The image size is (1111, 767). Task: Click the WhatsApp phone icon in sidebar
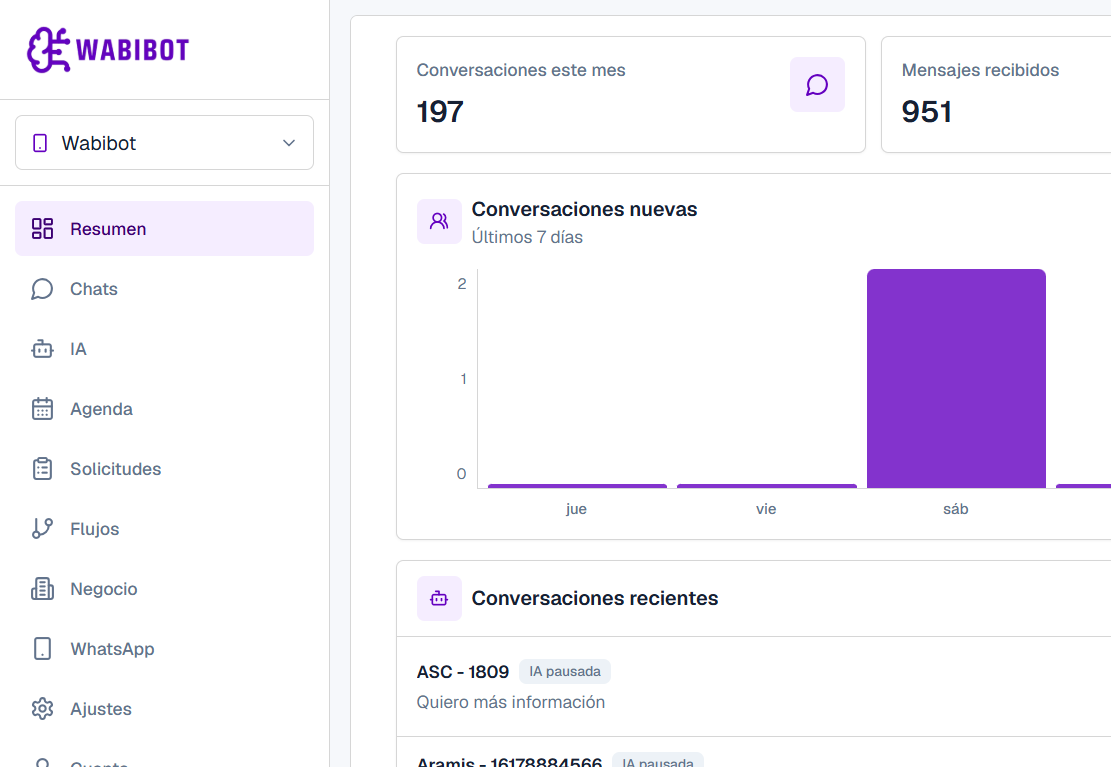pos(43,649)
